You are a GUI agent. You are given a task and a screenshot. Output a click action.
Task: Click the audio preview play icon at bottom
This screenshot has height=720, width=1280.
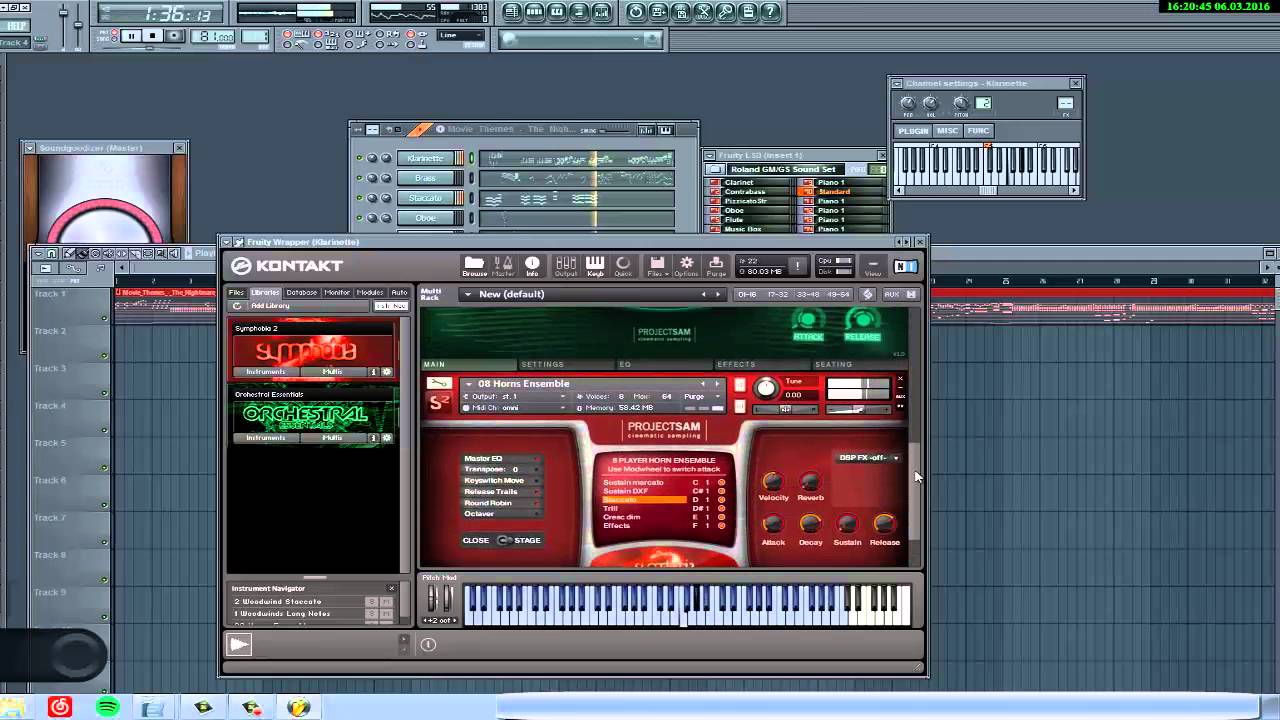pyautogui.click(x=239, y=645)
